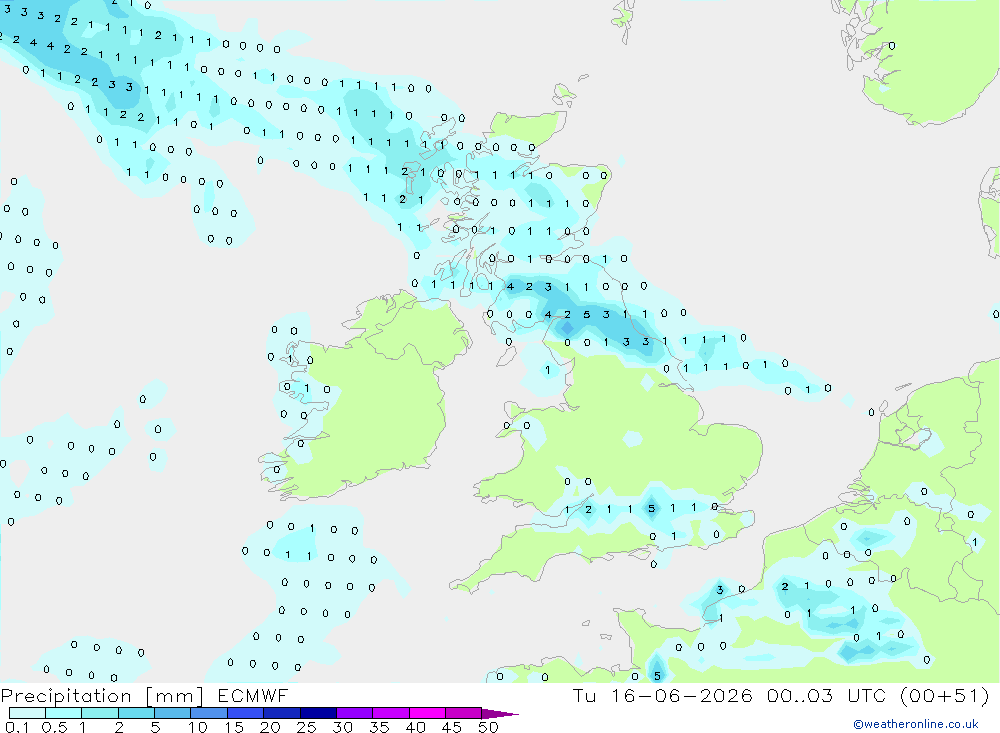Click the weekday abbreviation Tu
This screenshot has height=733, width=1000.
point(584,695)
